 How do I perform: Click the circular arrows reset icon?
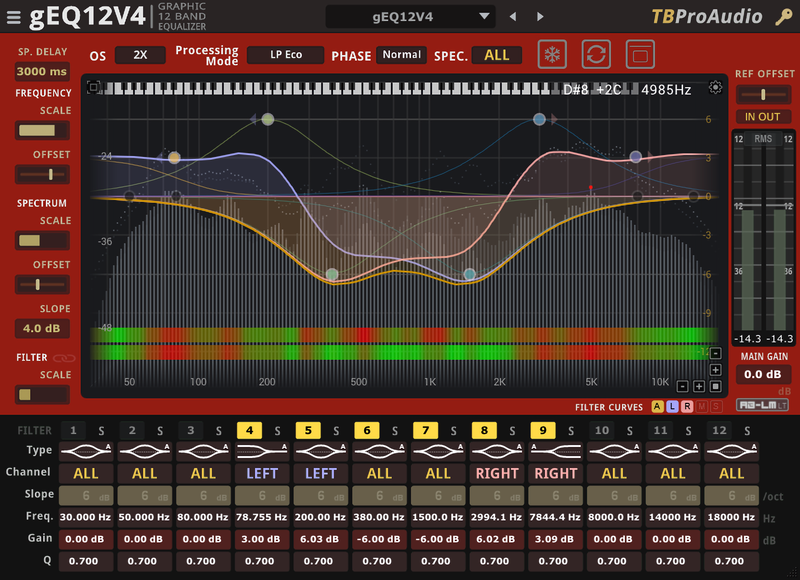tap(596, 54)
